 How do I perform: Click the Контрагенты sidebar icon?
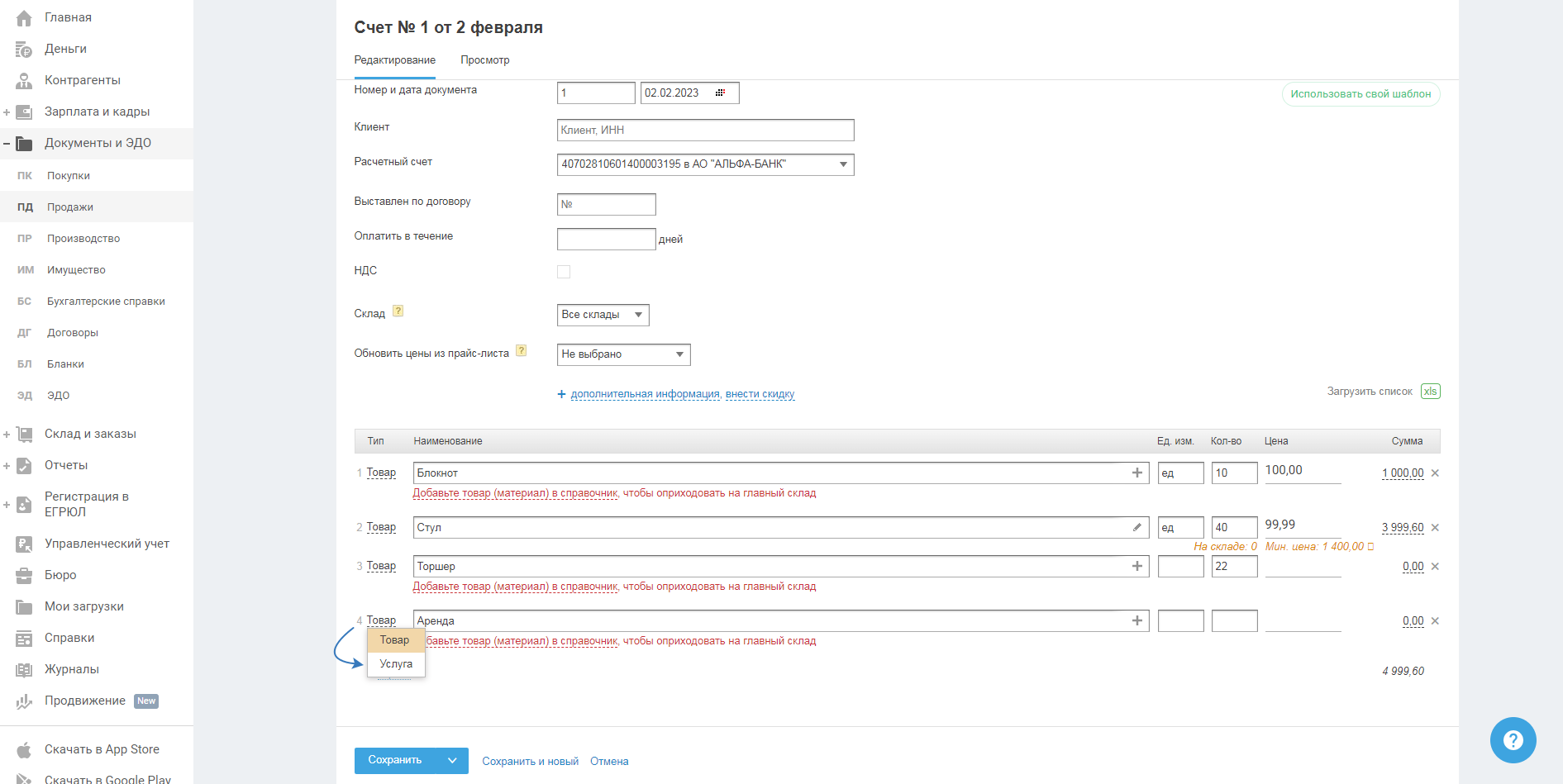click(x=24, y=80)
